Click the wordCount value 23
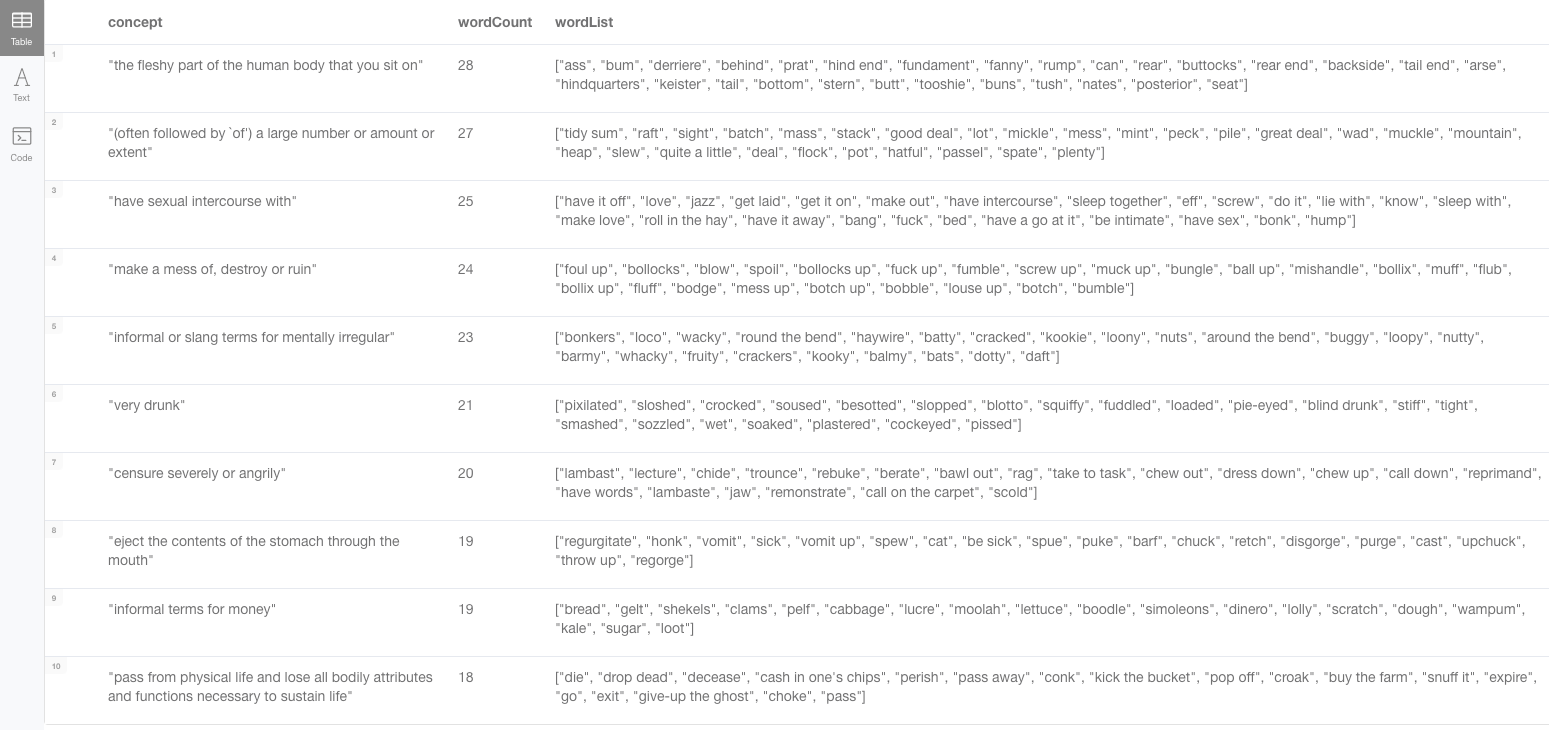Viewport: 1549px width, 730px height. pos(465,337)
